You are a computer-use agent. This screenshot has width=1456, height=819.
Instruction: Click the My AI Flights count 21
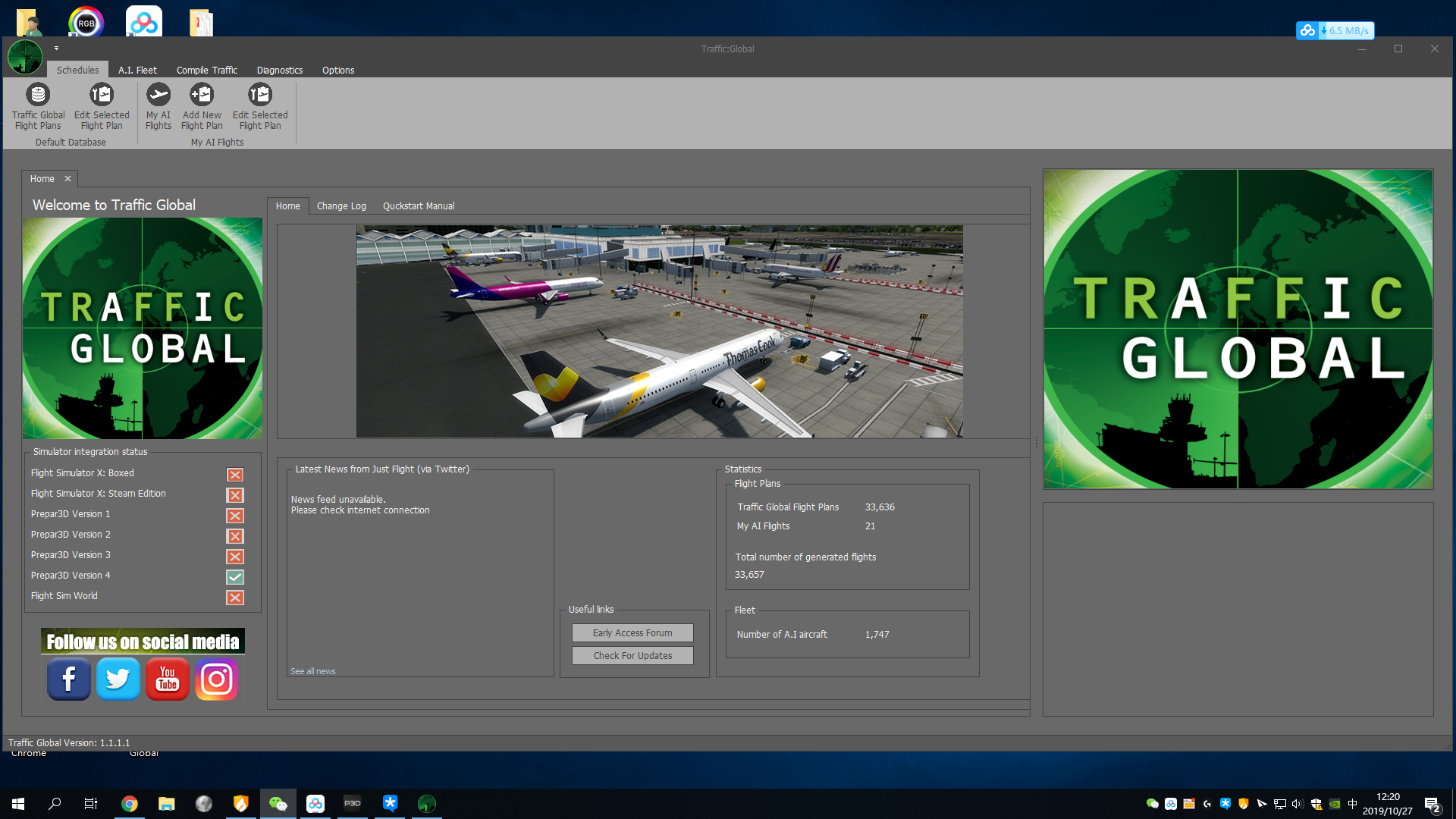point(870,526)
